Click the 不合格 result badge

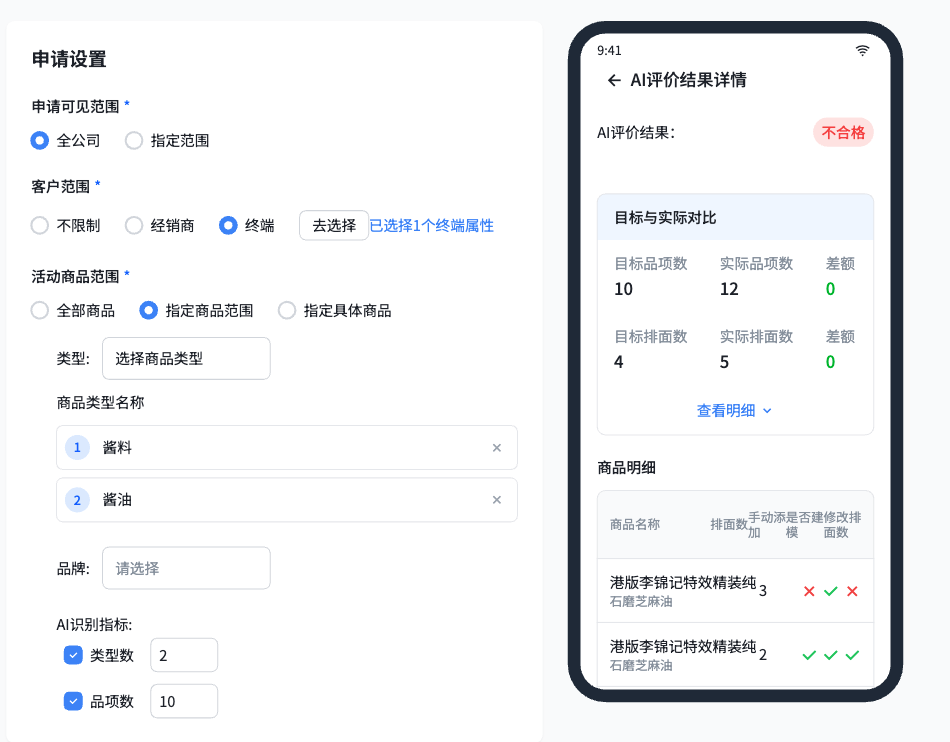[x=842, y=132]
